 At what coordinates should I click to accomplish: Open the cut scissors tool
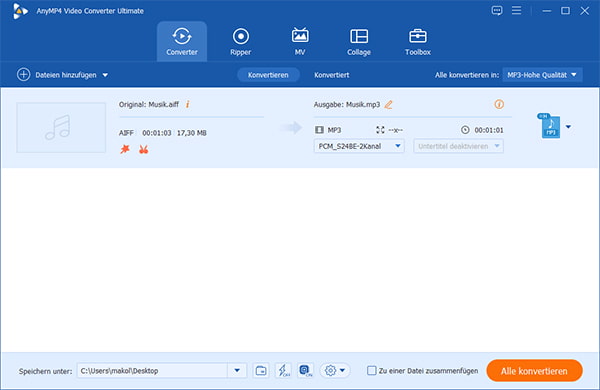click(x=143, y=149)
